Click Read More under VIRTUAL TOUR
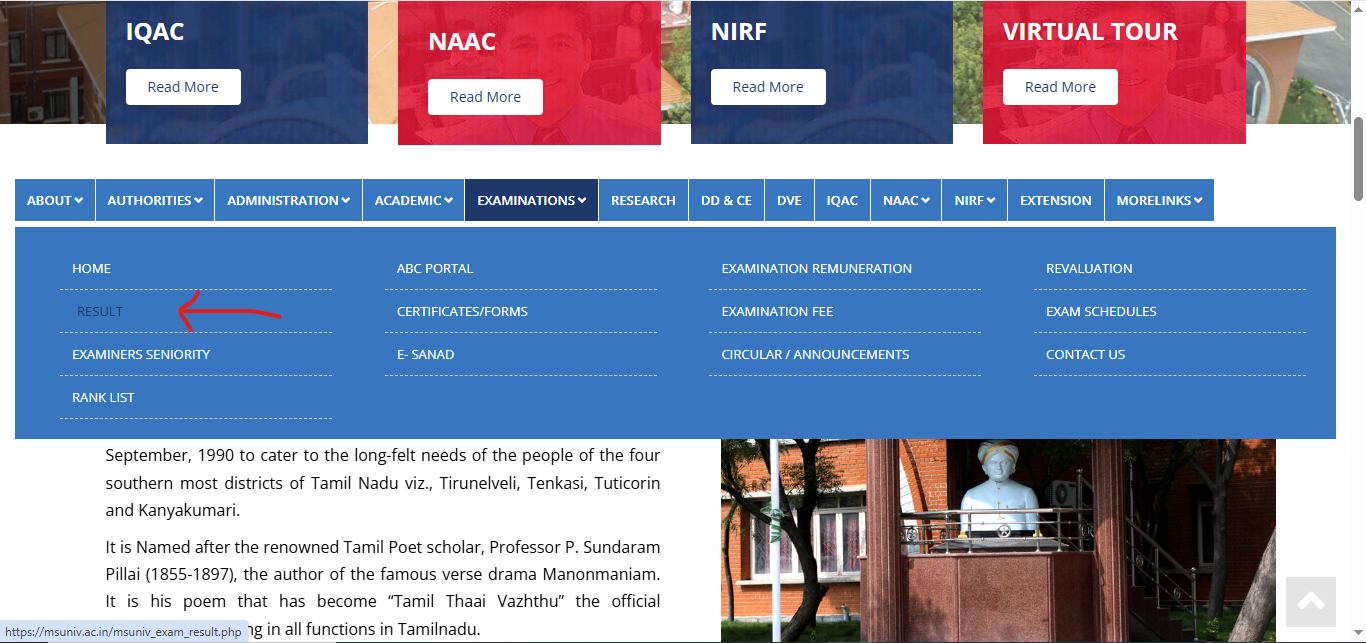 [1060, 87]
